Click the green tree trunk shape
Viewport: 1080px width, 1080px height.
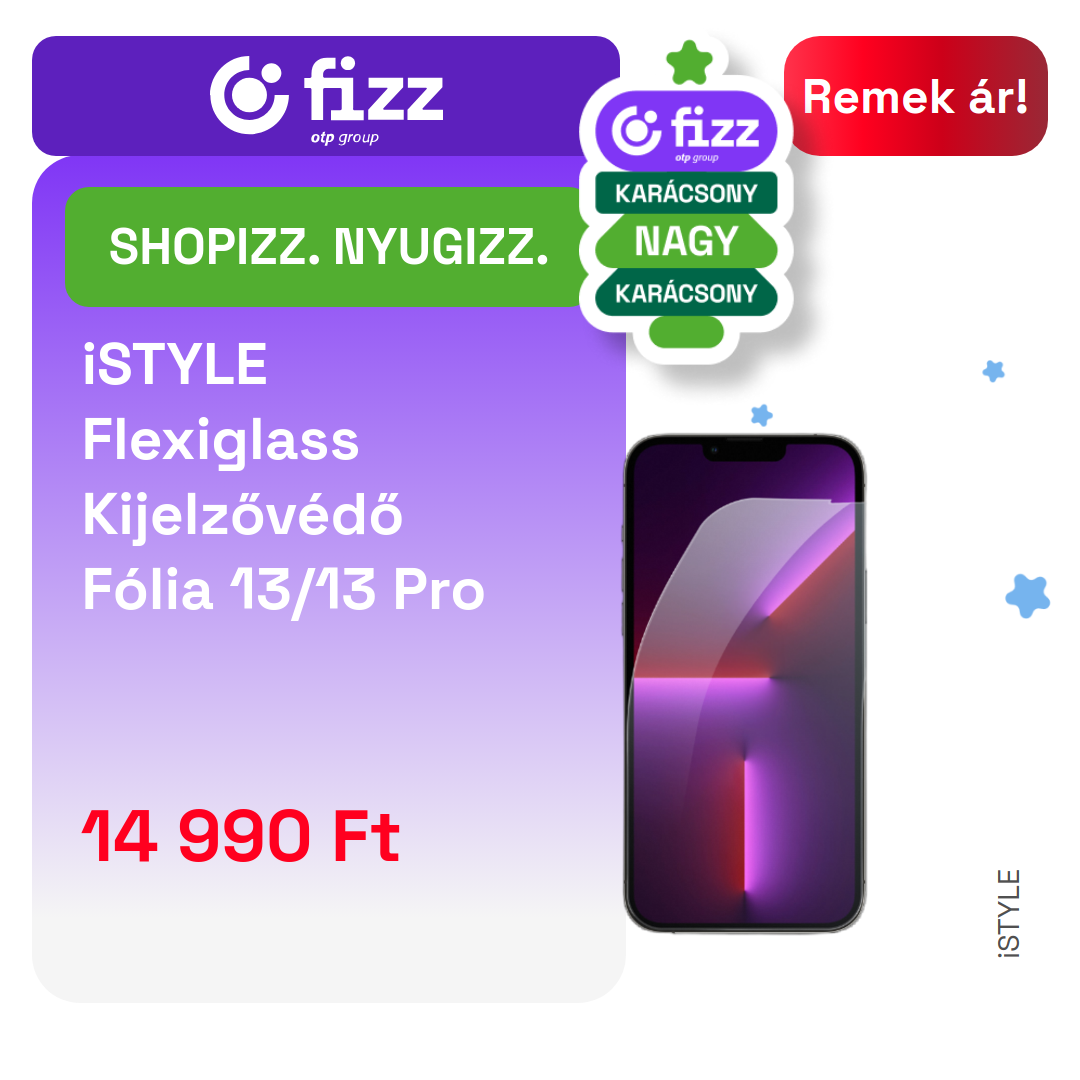686,332
